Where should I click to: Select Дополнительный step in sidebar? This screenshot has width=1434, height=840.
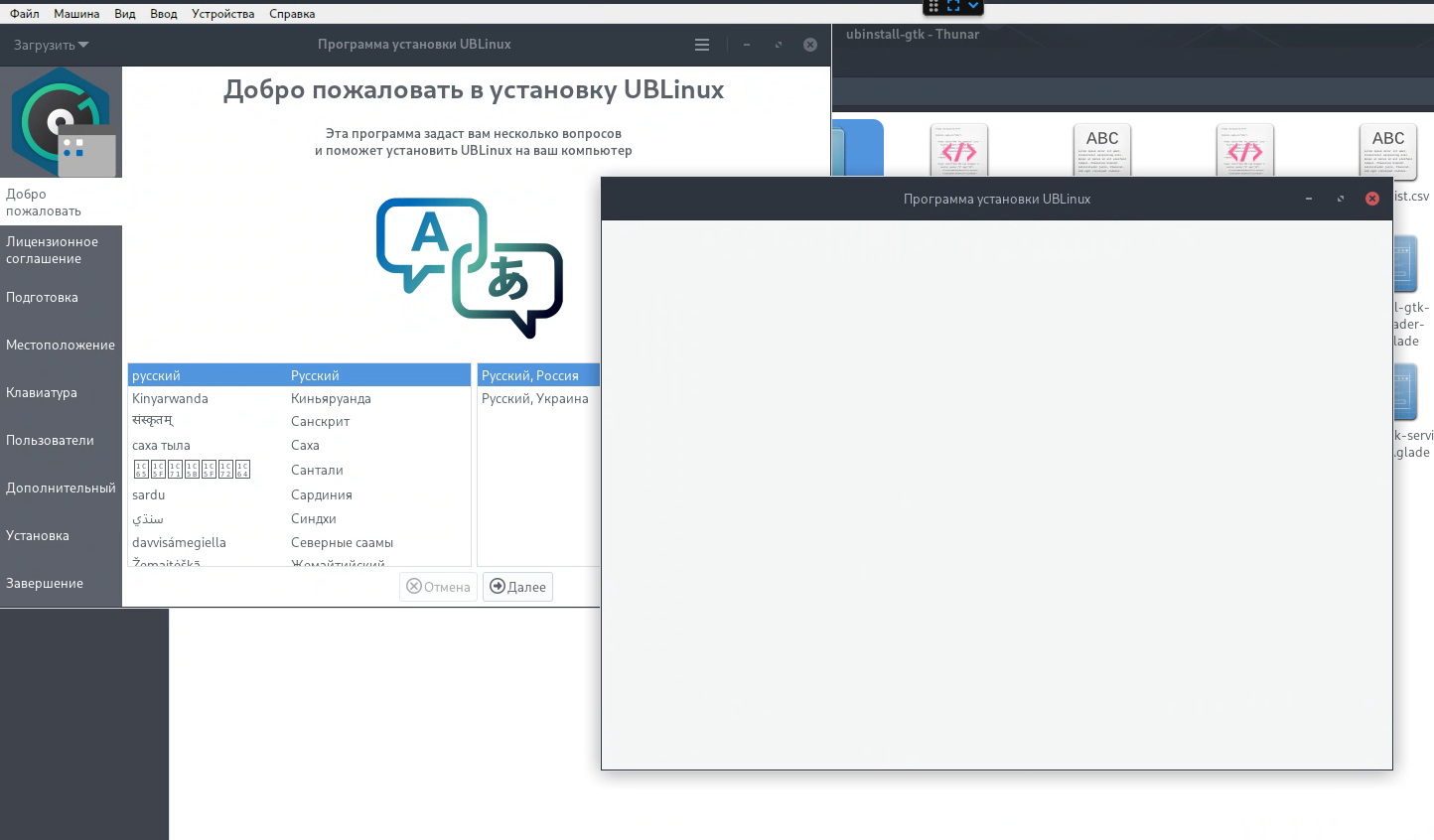61,488
